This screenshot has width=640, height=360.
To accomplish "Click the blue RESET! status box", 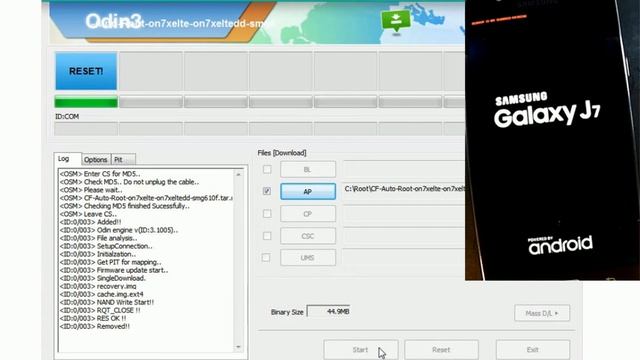I will tap(86, 71).
